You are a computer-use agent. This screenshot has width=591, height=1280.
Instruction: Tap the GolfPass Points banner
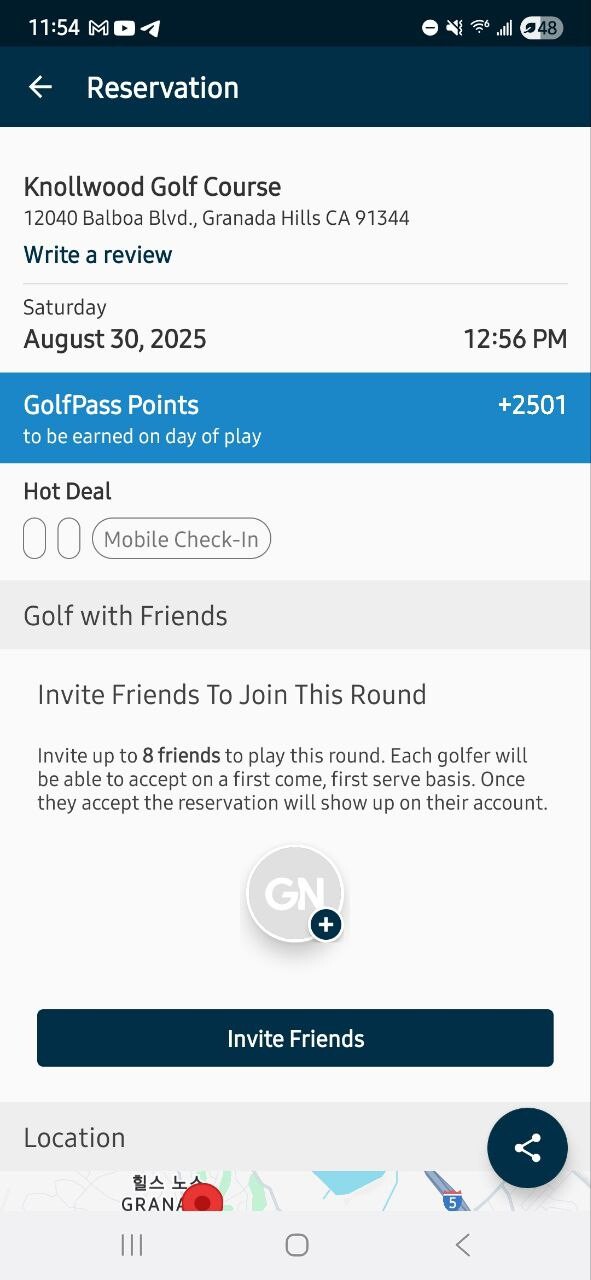coord(295,418)
